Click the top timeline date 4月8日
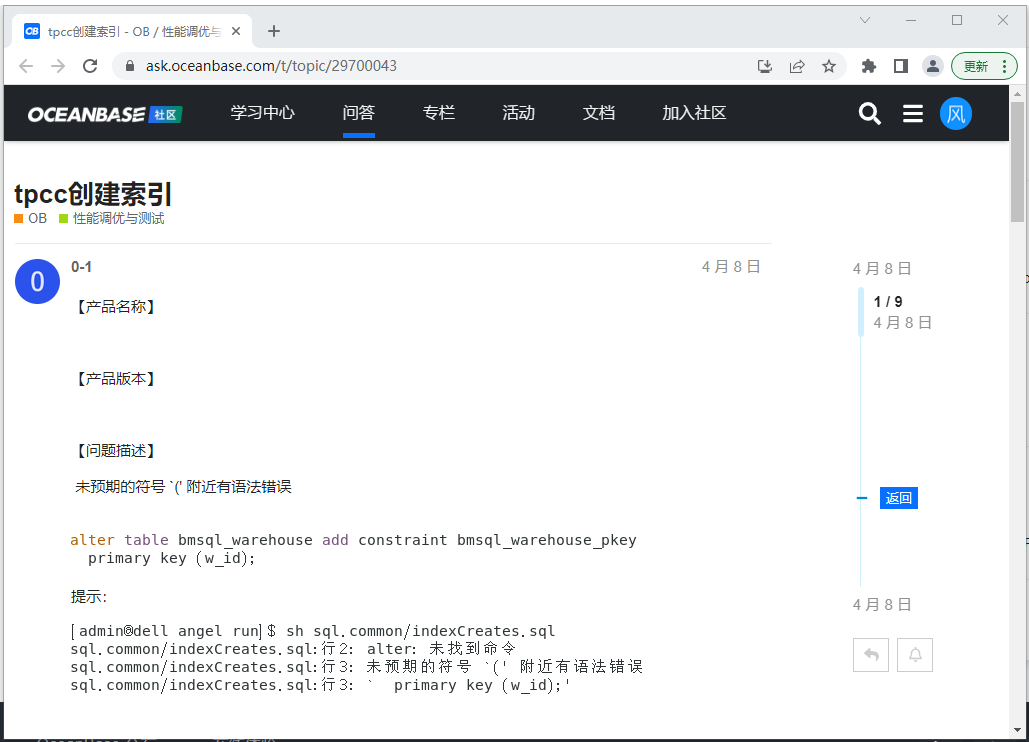Viewport: 1029px width, 742px height. 882,269
